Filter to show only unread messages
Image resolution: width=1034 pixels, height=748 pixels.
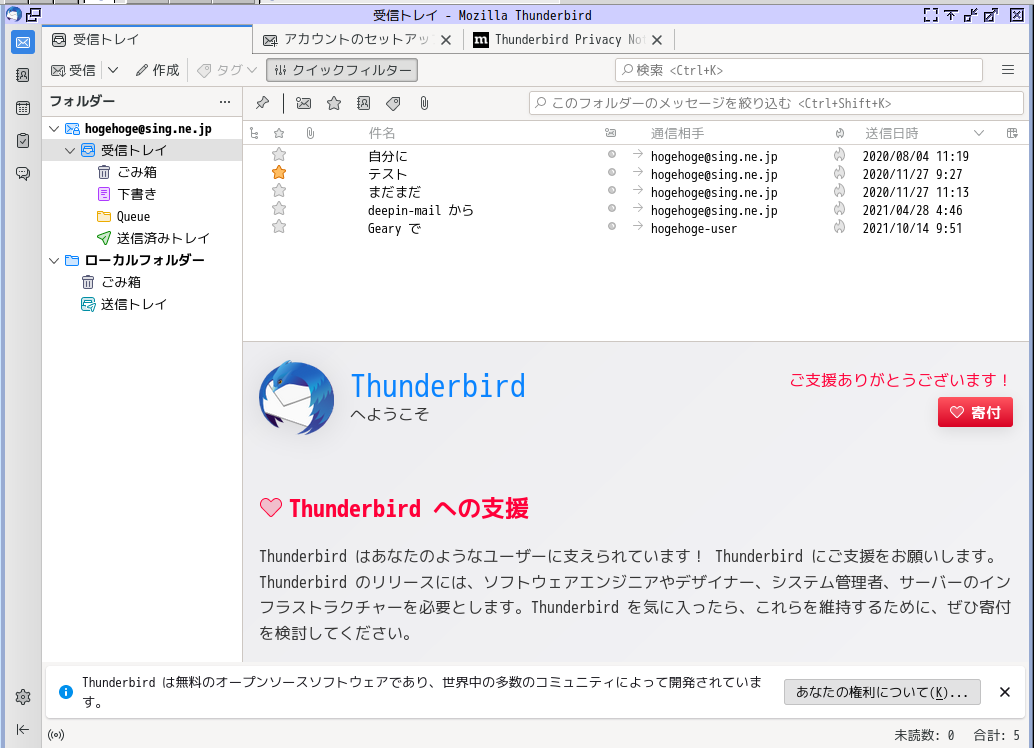pyautogui.click(x=303, y=103)
